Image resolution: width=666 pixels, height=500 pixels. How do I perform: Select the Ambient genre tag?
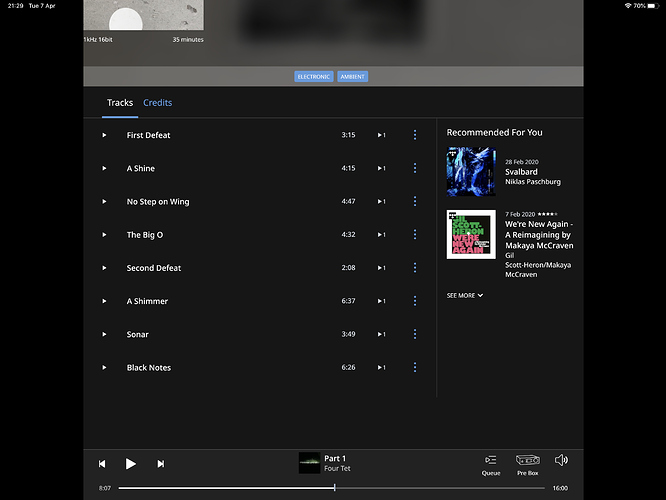click(353, 76)
